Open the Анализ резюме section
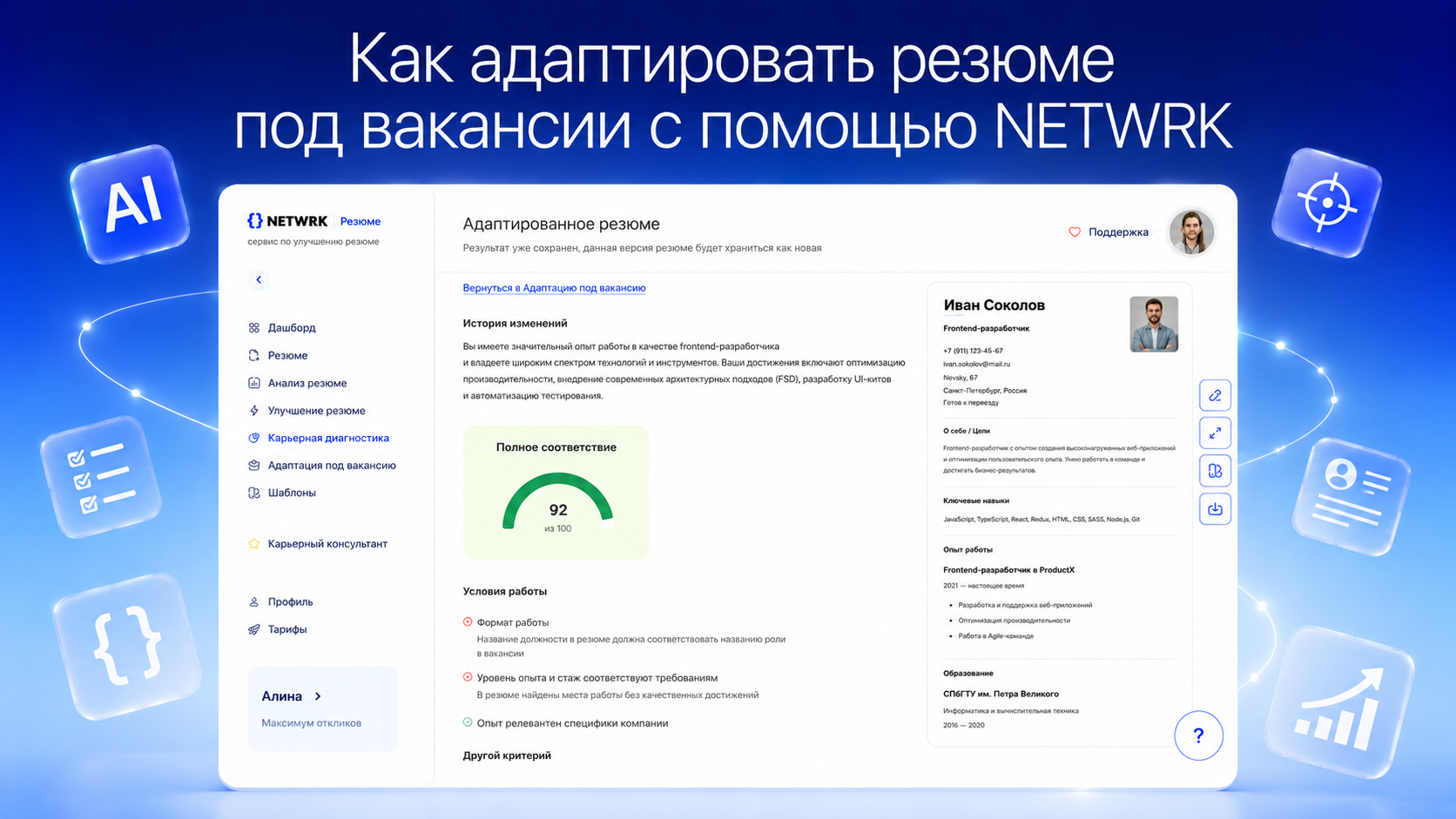Viewport: 1456px width, 819px height. coord(307,383)
